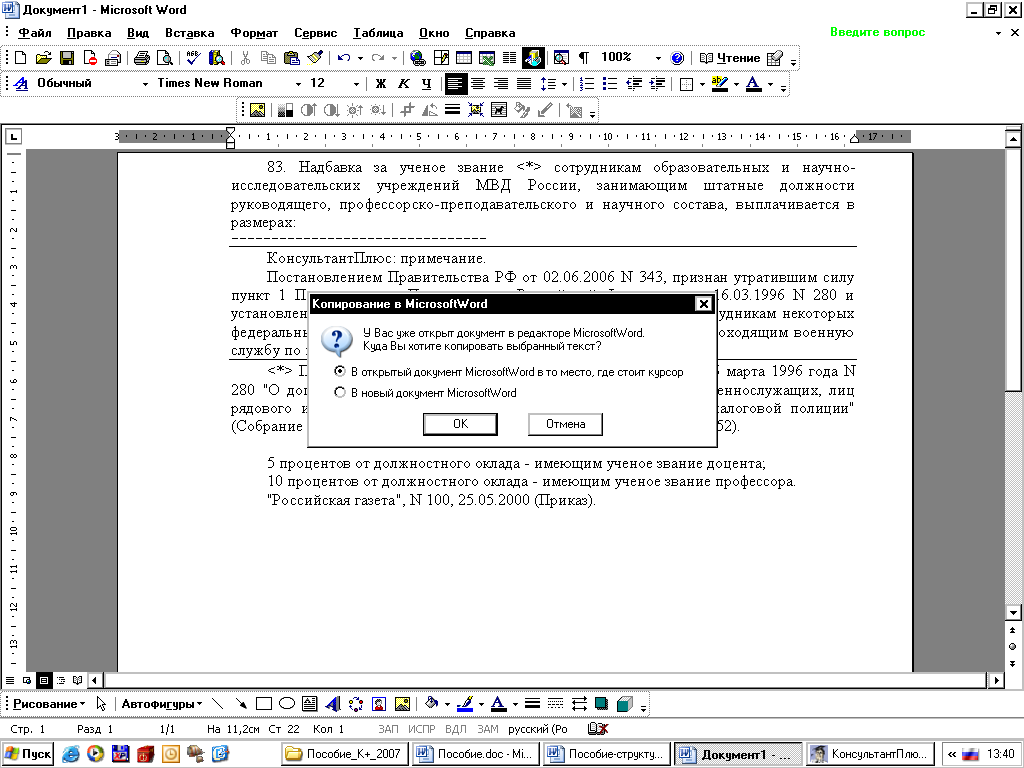The height and width of the screenshot is (768, 1024).
Task: Open the Файл menu
Action: click(35, 33)
